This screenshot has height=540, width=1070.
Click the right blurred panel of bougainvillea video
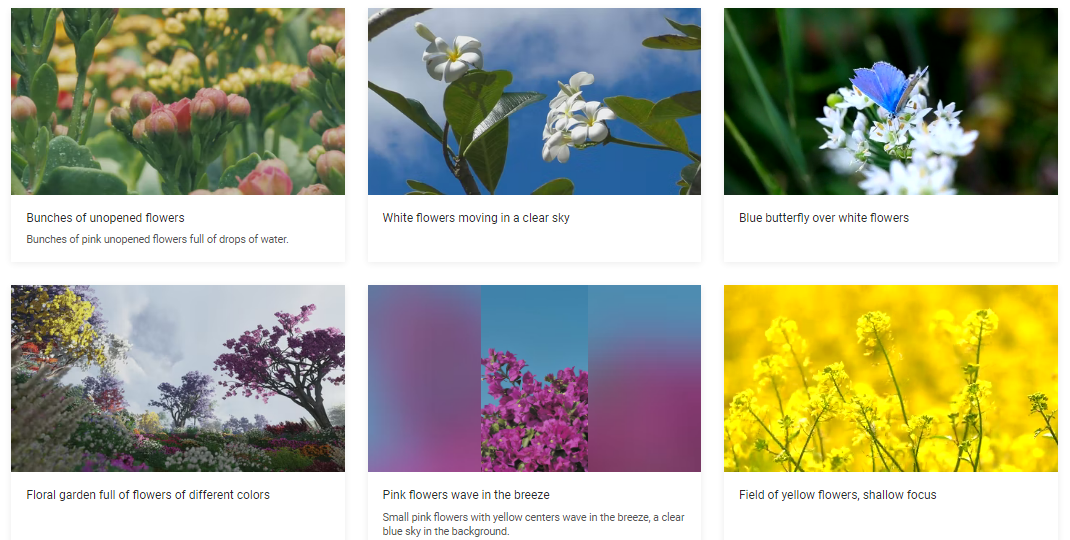tap(644, 378)
